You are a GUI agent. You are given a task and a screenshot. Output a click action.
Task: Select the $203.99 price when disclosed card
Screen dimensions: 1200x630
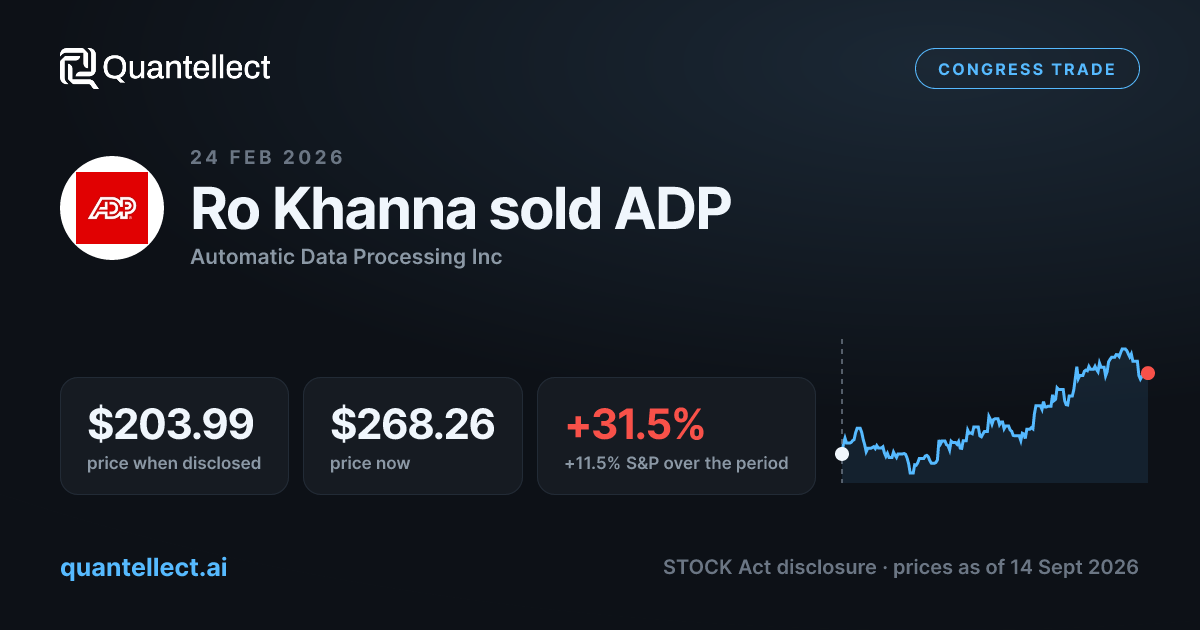174,435
